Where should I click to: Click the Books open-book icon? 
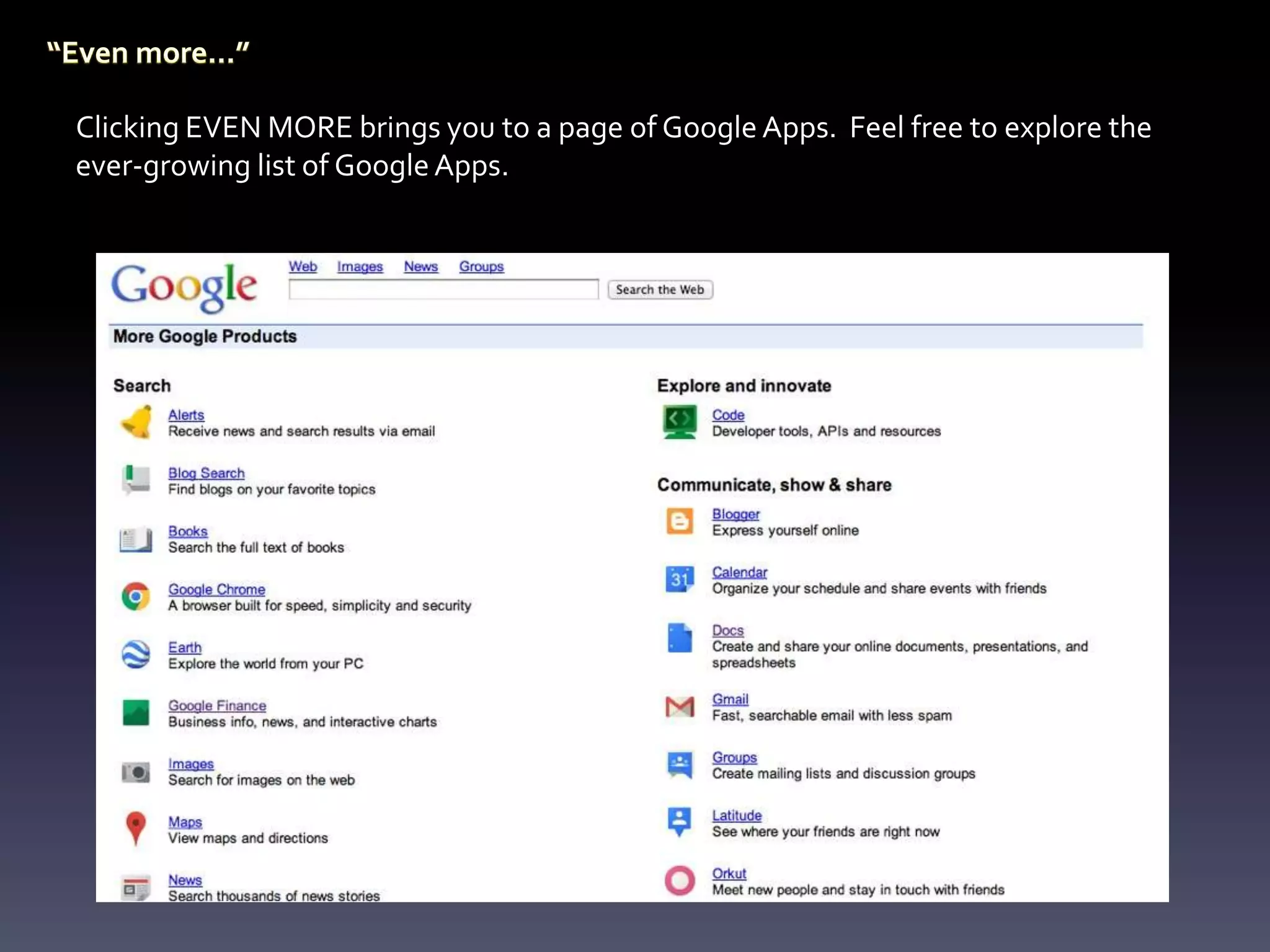coord(136,539)
